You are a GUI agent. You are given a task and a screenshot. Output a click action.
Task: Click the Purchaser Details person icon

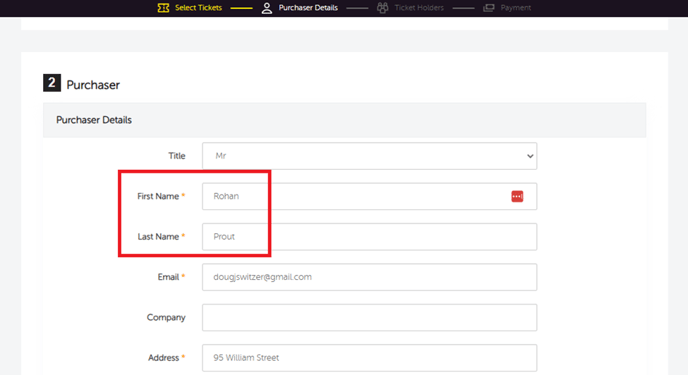coord(267,8)
